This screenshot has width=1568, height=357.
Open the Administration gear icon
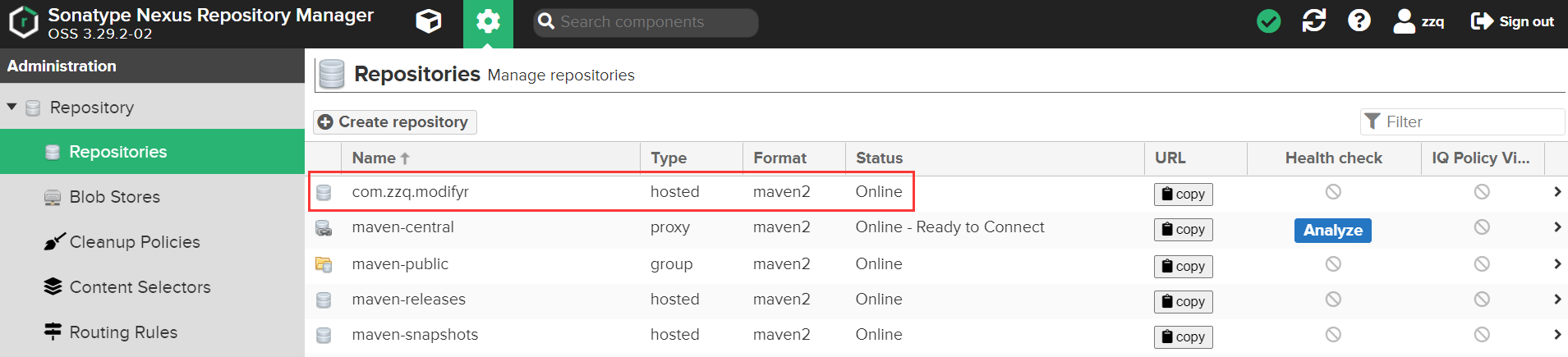pos(488,21)
